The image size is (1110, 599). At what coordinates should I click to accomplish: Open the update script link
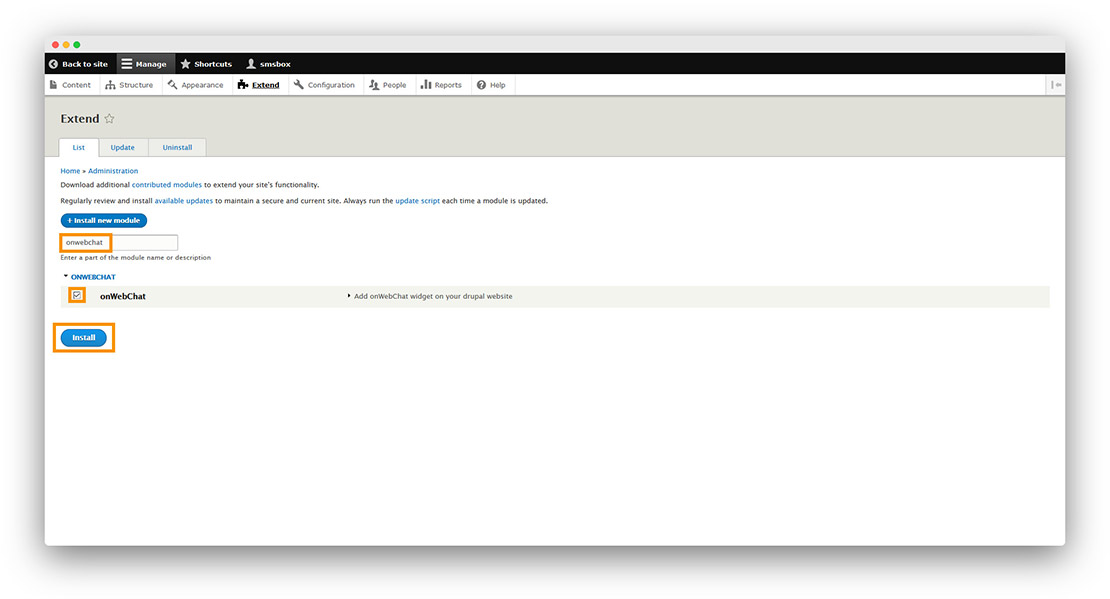[417, 201]
